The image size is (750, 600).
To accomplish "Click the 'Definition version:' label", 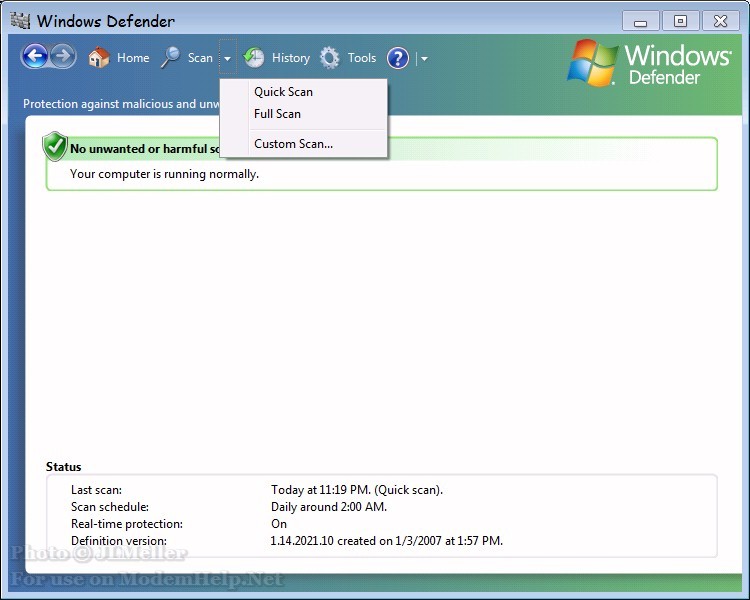I will tap(119, 541).
